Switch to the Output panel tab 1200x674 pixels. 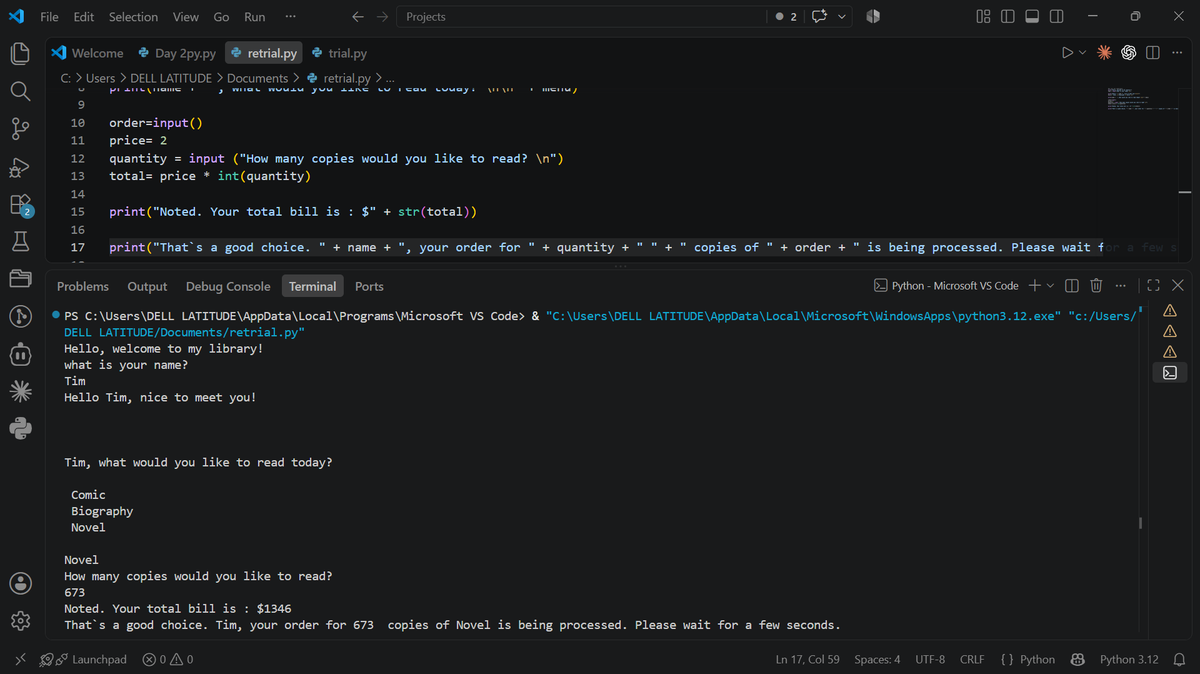147,286
